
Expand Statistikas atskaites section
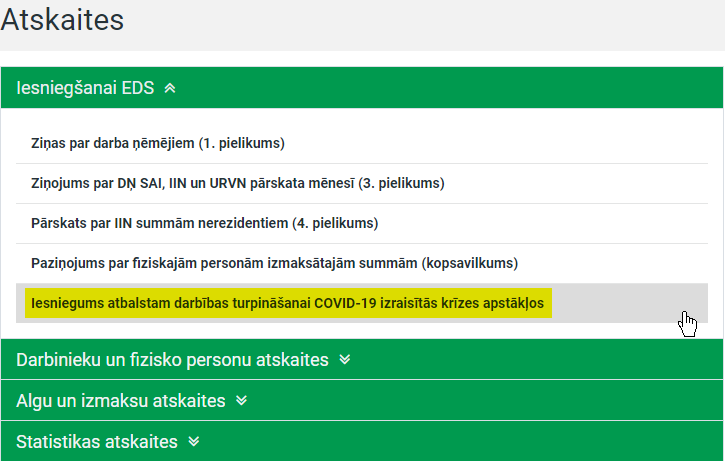(x=362, y=441)
